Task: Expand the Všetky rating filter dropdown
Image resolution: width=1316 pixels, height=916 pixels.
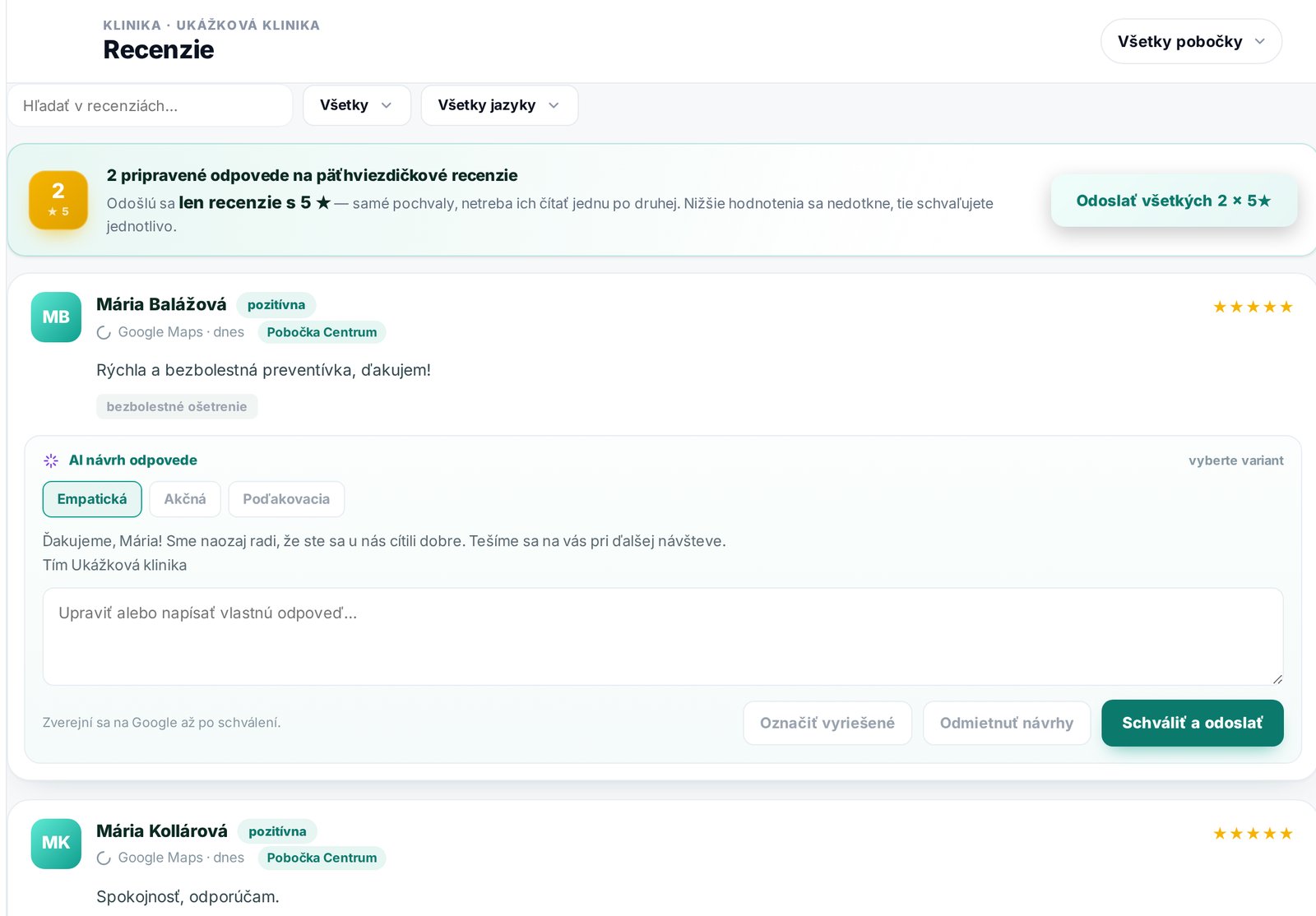Action: tap(357, 105)
